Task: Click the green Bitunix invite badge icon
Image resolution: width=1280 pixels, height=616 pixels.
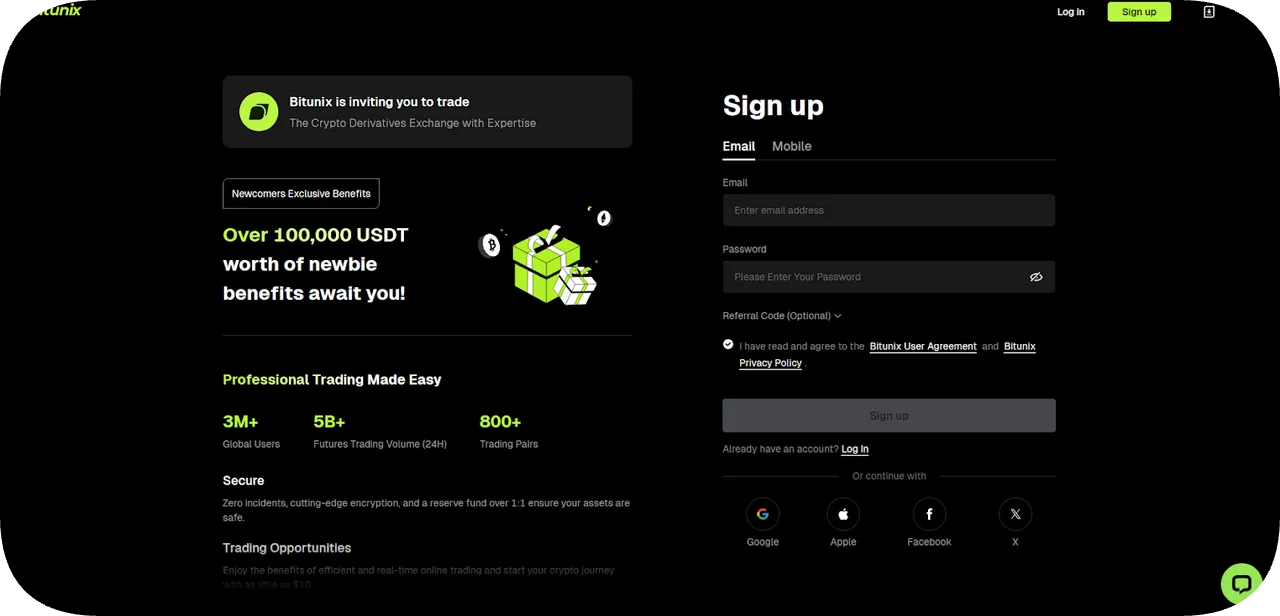Action: pyautogui.click(x=259, y=112)
